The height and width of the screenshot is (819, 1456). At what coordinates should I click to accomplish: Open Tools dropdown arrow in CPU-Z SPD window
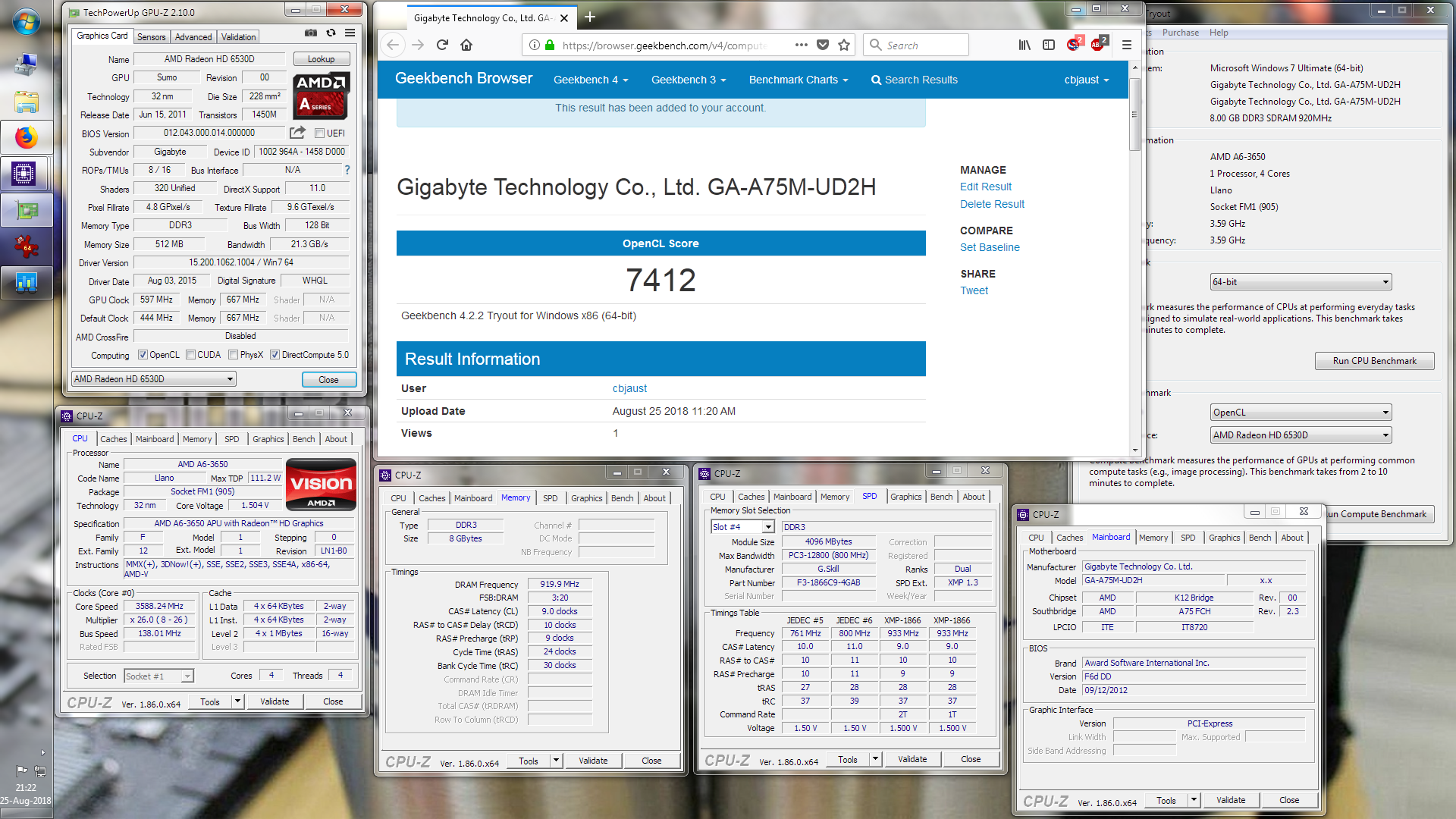[875, 759]
